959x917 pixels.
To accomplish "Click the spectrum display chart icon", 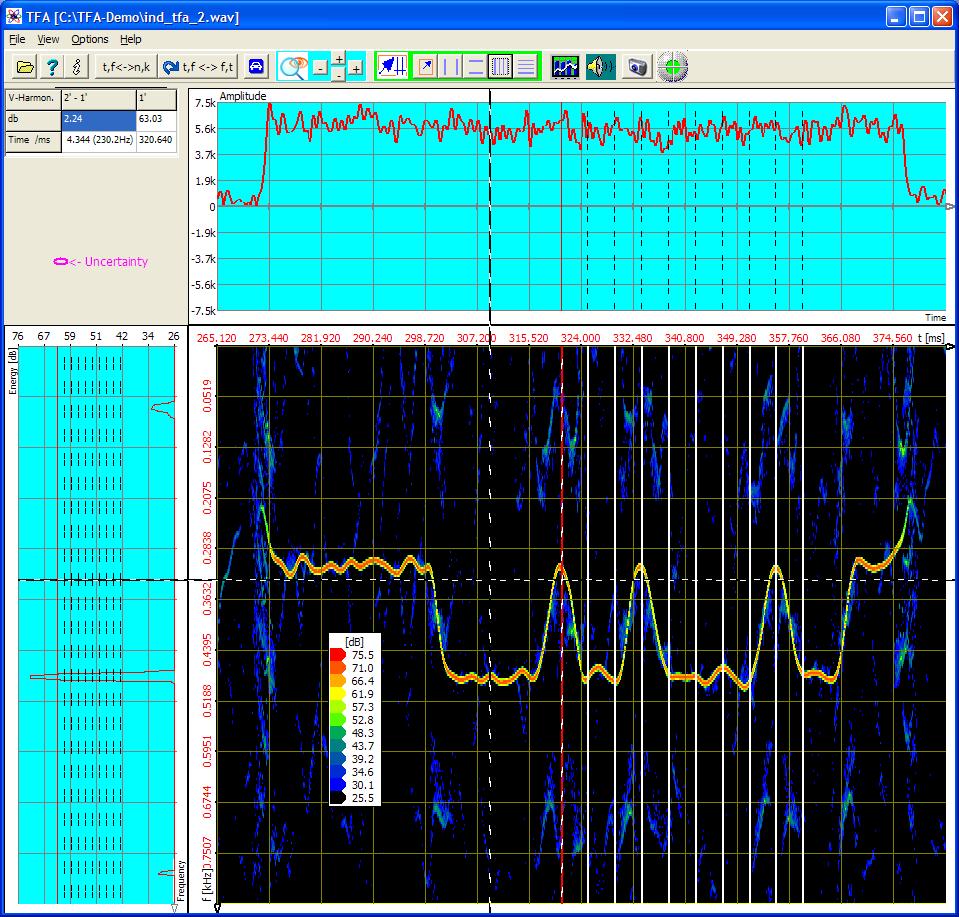I will (565, 67).
